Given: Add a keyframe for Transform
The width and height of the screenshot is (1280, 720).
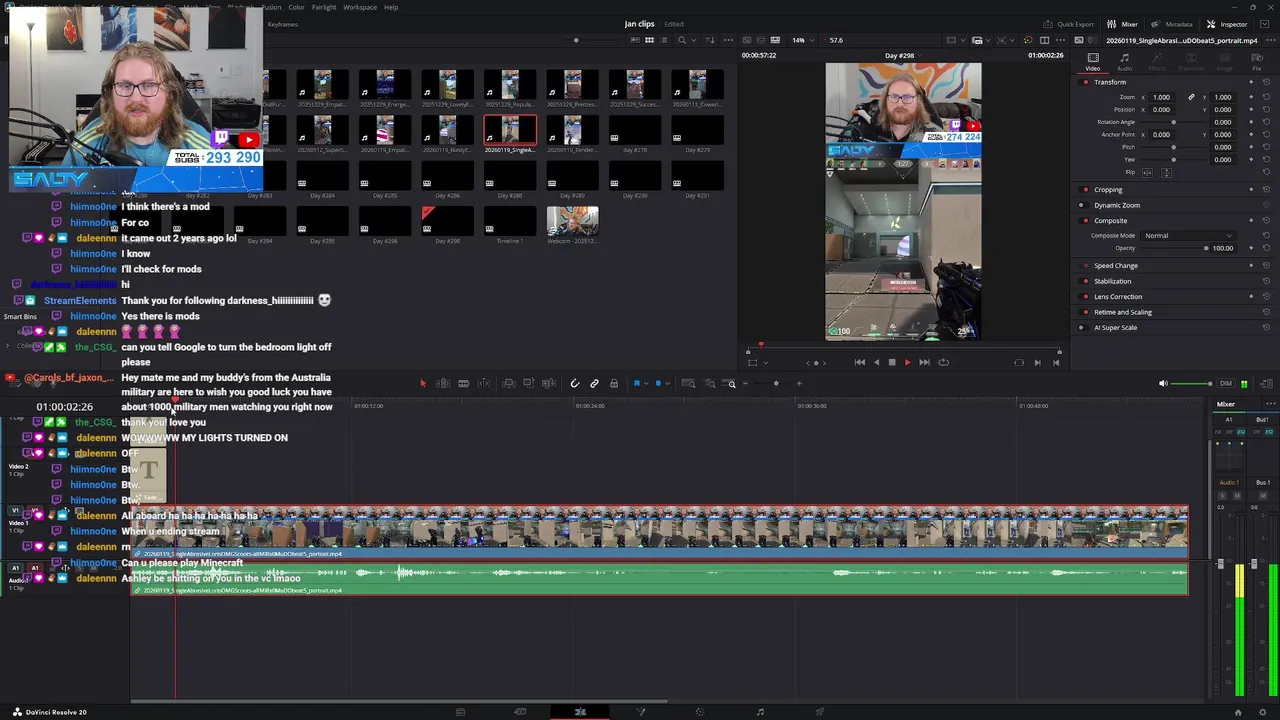Looking at the screenshot, I should [x=1251, y=82].
